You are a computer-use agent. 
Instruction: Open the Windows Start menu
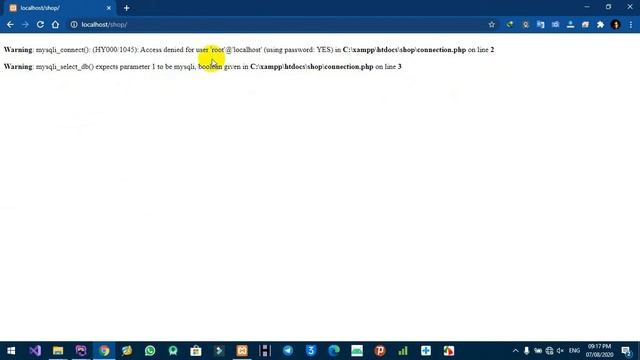tap(11, 351)
